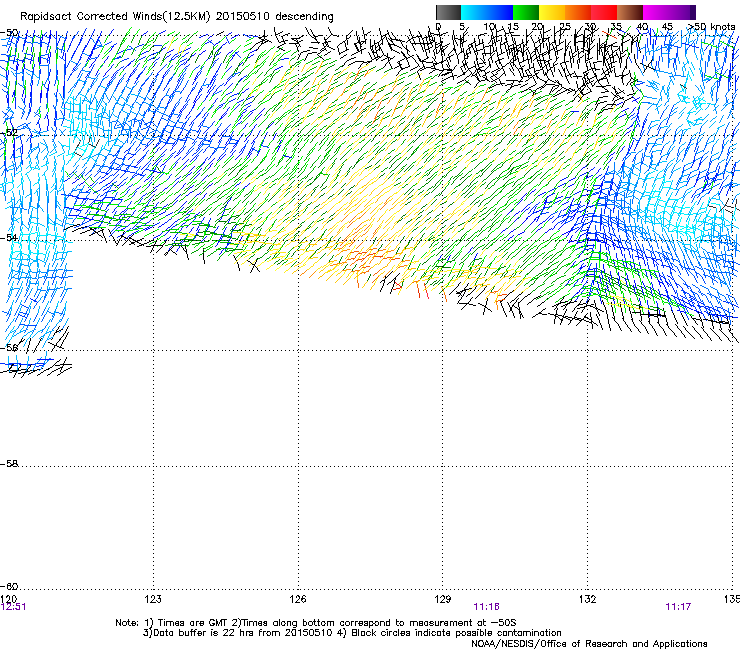Click the '25' legend scale label
This screenshot has width=740, height=650.
(x=564, y=27)
